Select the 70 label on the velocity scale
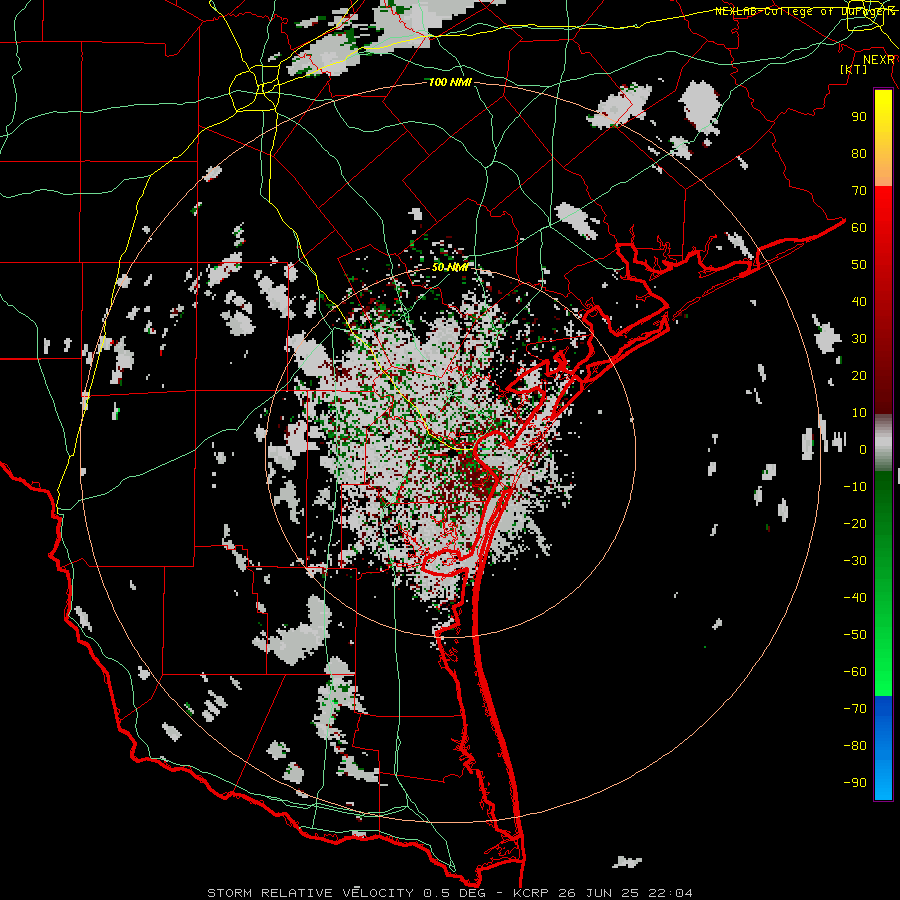The width and height of the screenshot is (900, 900). click(859, 191)
